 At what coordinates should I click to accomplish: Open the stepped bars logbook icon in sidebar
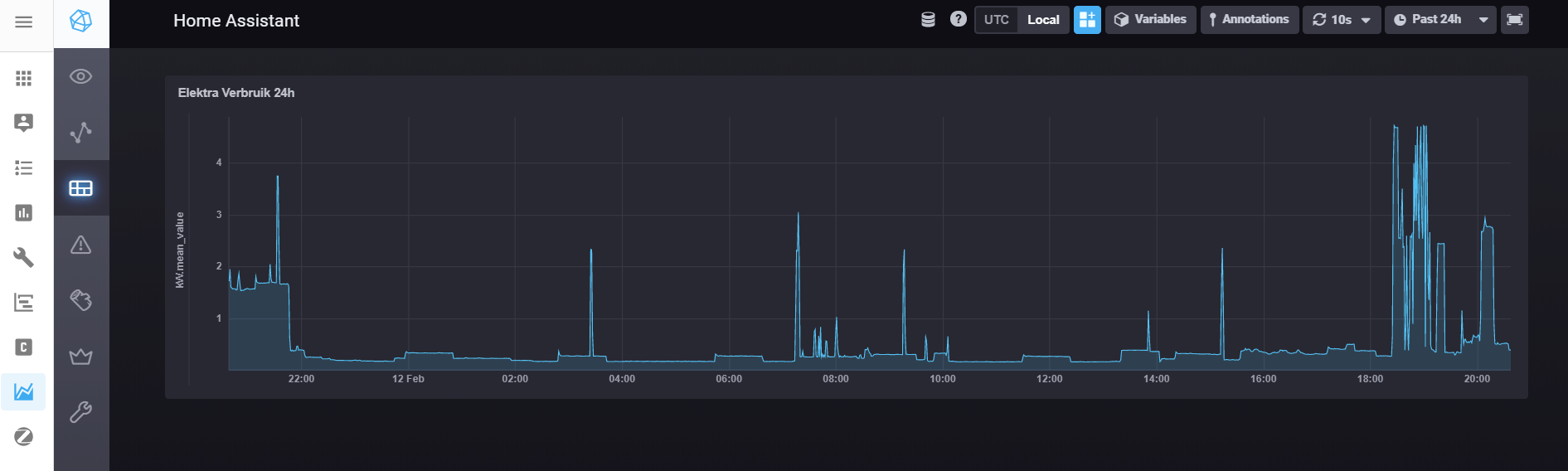[x=23, y=303]
